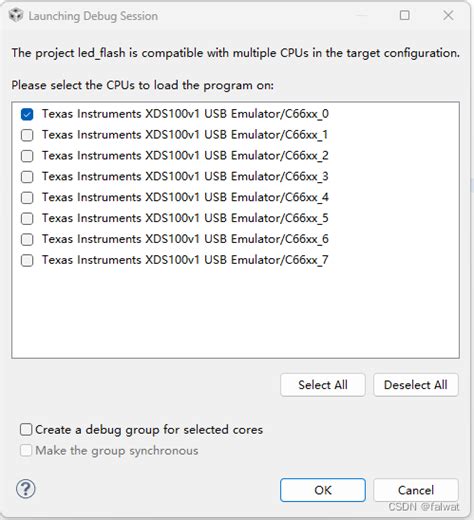Enable Create a debug group for selected cores
Image resolution: width=474 pixels, height=520 pixels.
coord(26,430)
